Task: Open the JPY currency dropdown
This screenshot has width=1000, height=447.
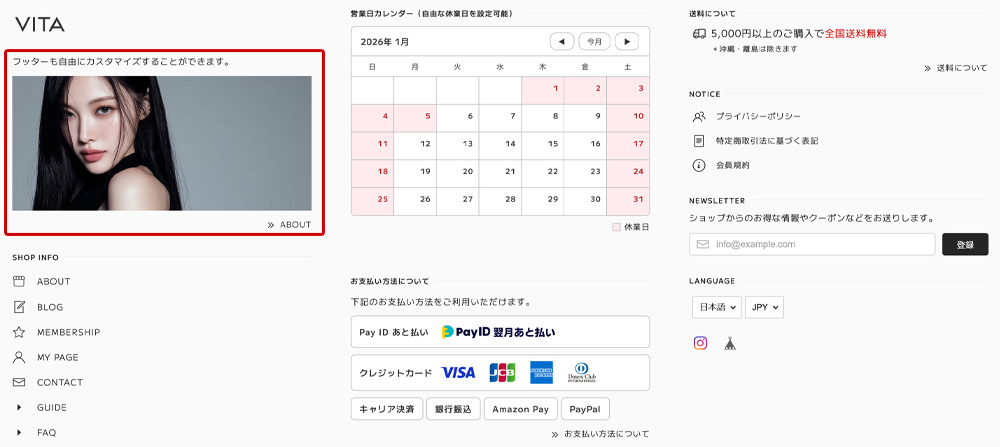Action: click(764, 307)
